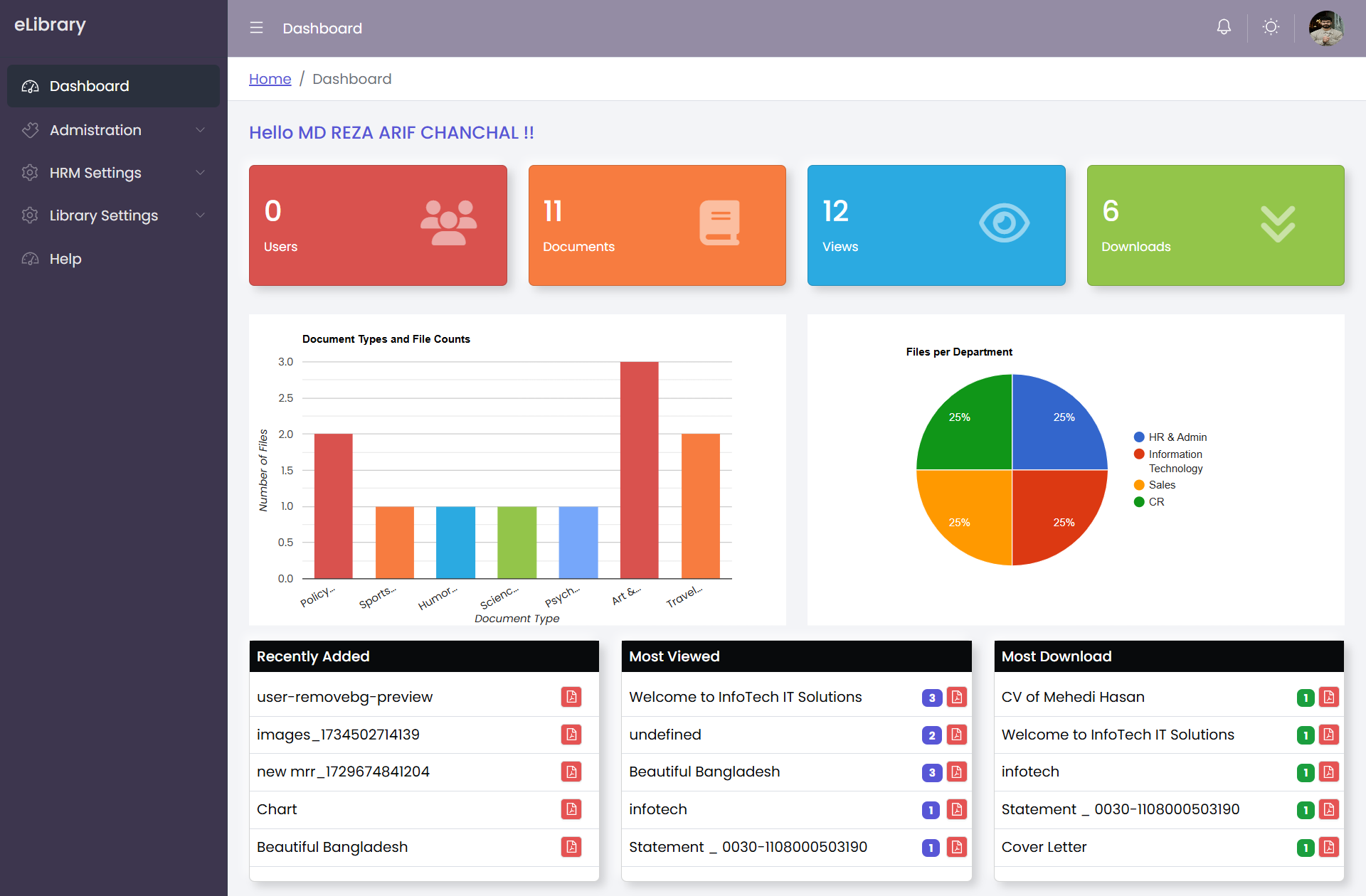Click the eLibrary logo text
This screenshot has width=1366, height=896.
50,25
